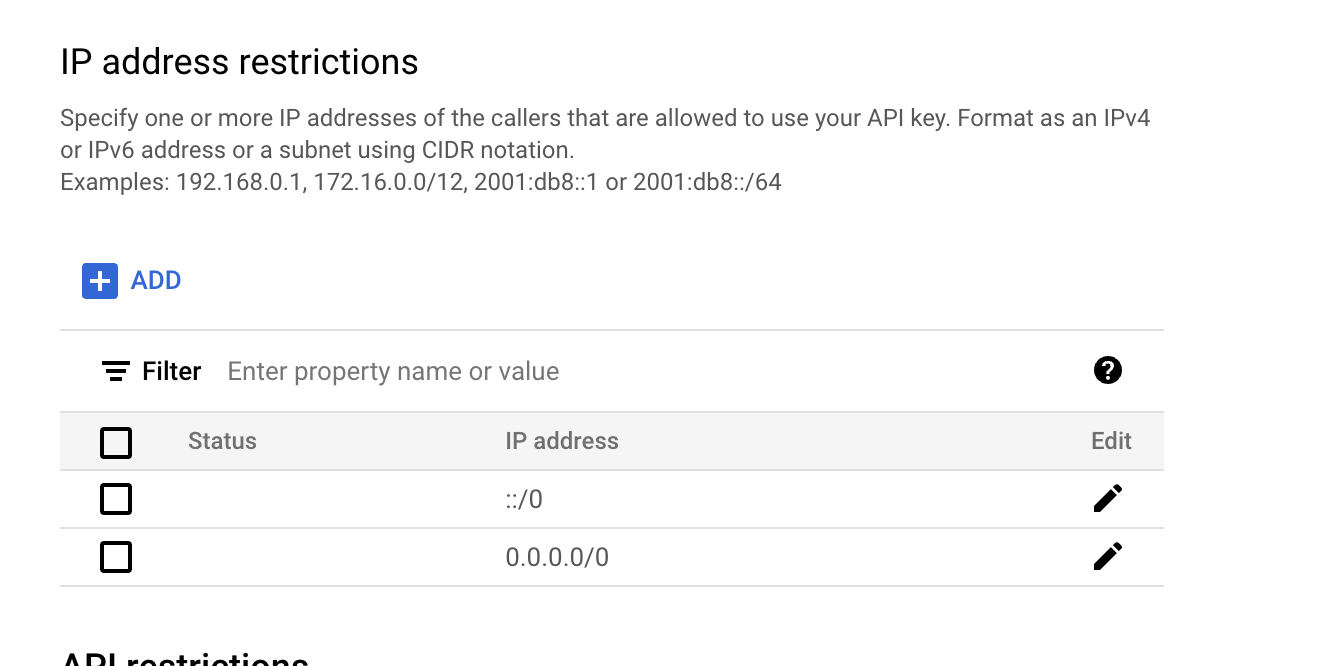
Task: Check the box for the 0.0.0.0/0 row
Action: pyautogui.click(x=116, y=557)
